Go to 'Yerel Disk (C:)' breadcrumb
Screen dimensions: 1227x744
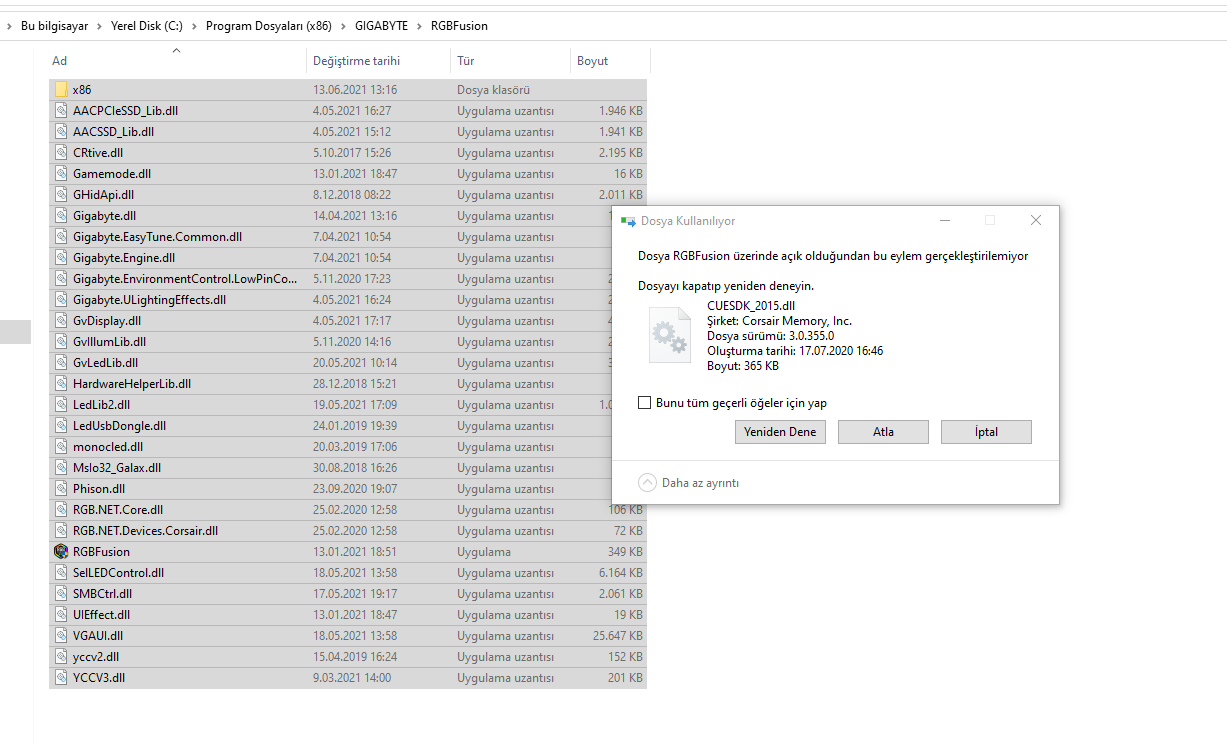(x=147, y=26)
